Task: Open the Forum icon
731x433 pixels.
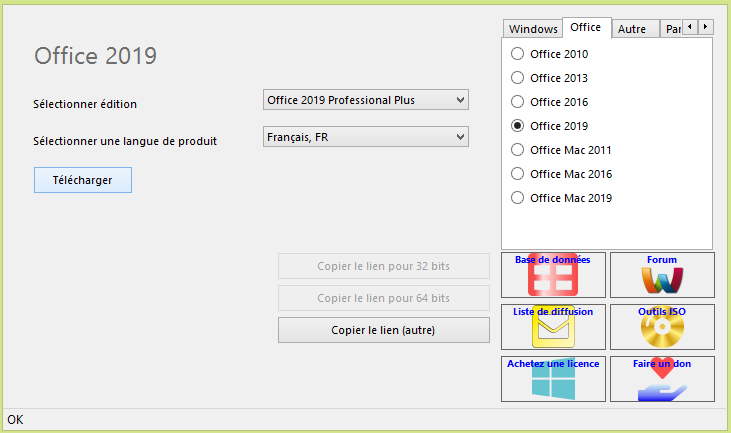Action: (662, 275)
